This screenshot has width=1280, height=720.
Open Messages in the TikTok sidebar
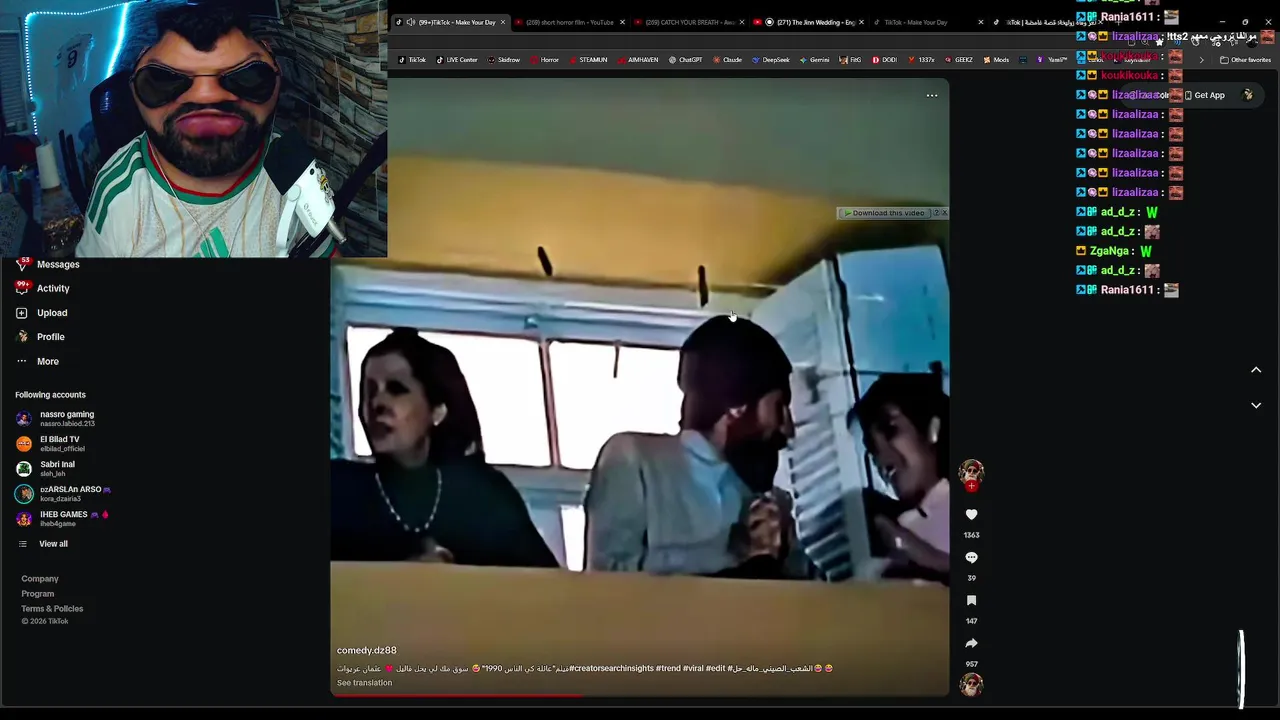click(48, 264)
